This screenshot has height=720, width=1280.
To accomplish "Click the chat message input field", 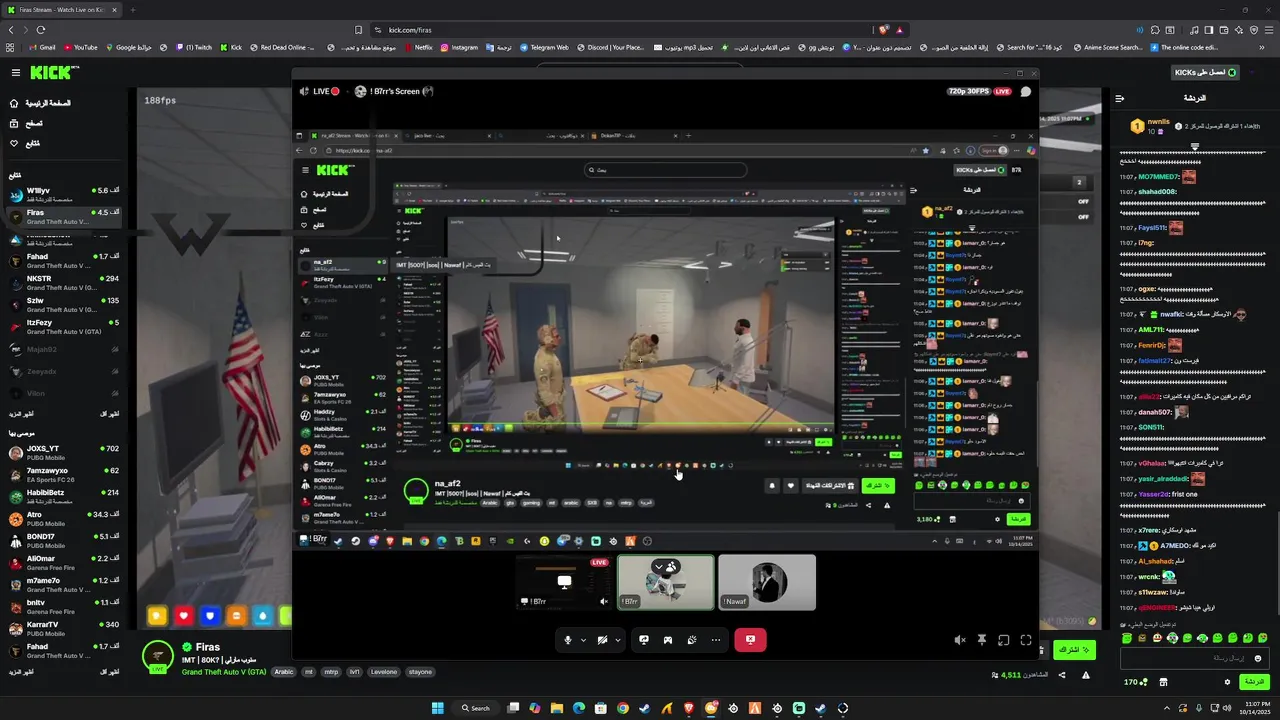I will click(1194, 658).
